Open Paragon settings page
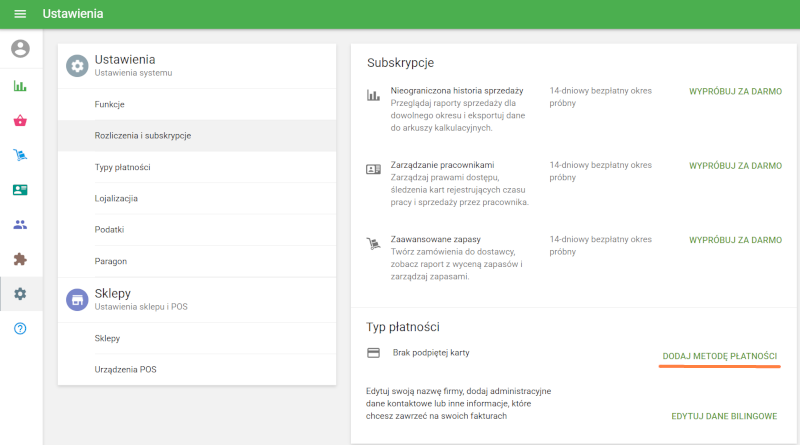 click(111, 261)
